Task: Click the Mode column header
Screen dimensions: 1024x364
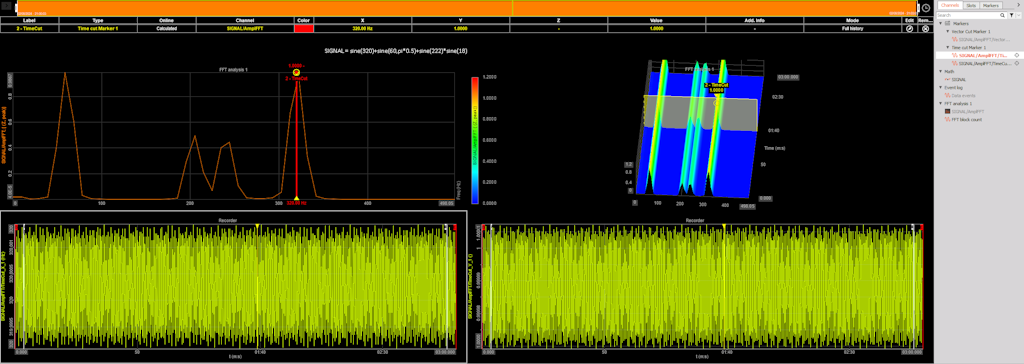Action: (852, 21)
